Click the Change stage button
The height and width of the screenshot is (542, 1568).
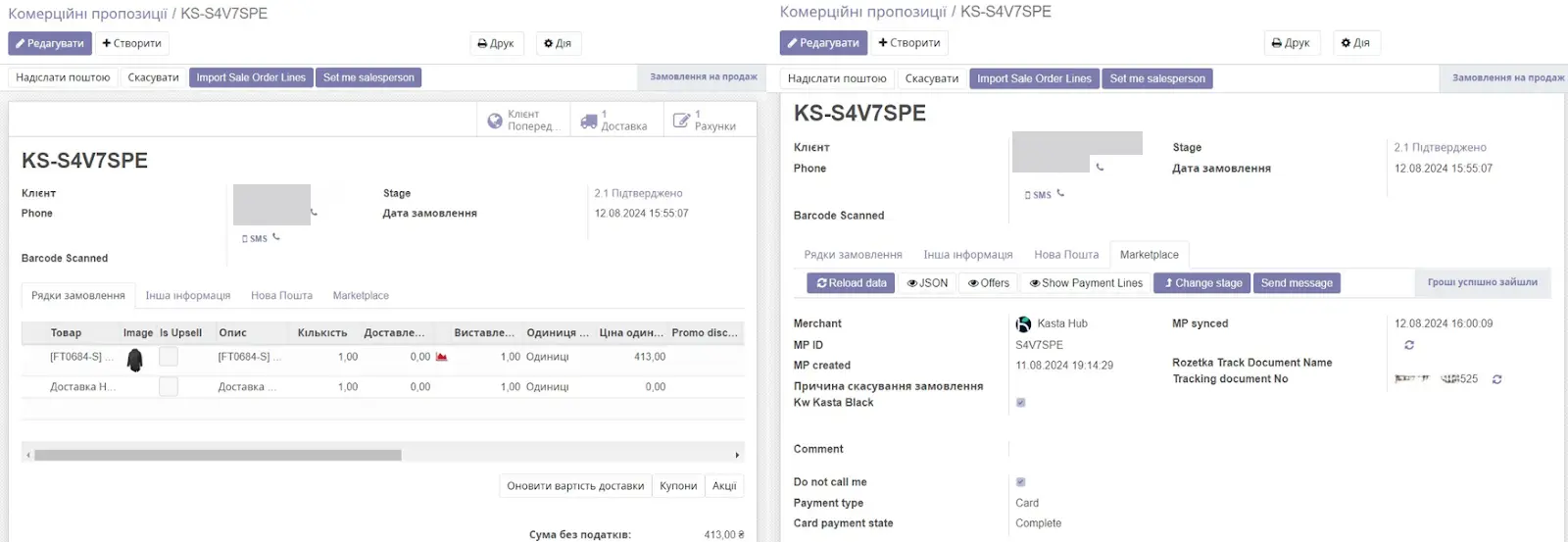(x=1202, y=283)
